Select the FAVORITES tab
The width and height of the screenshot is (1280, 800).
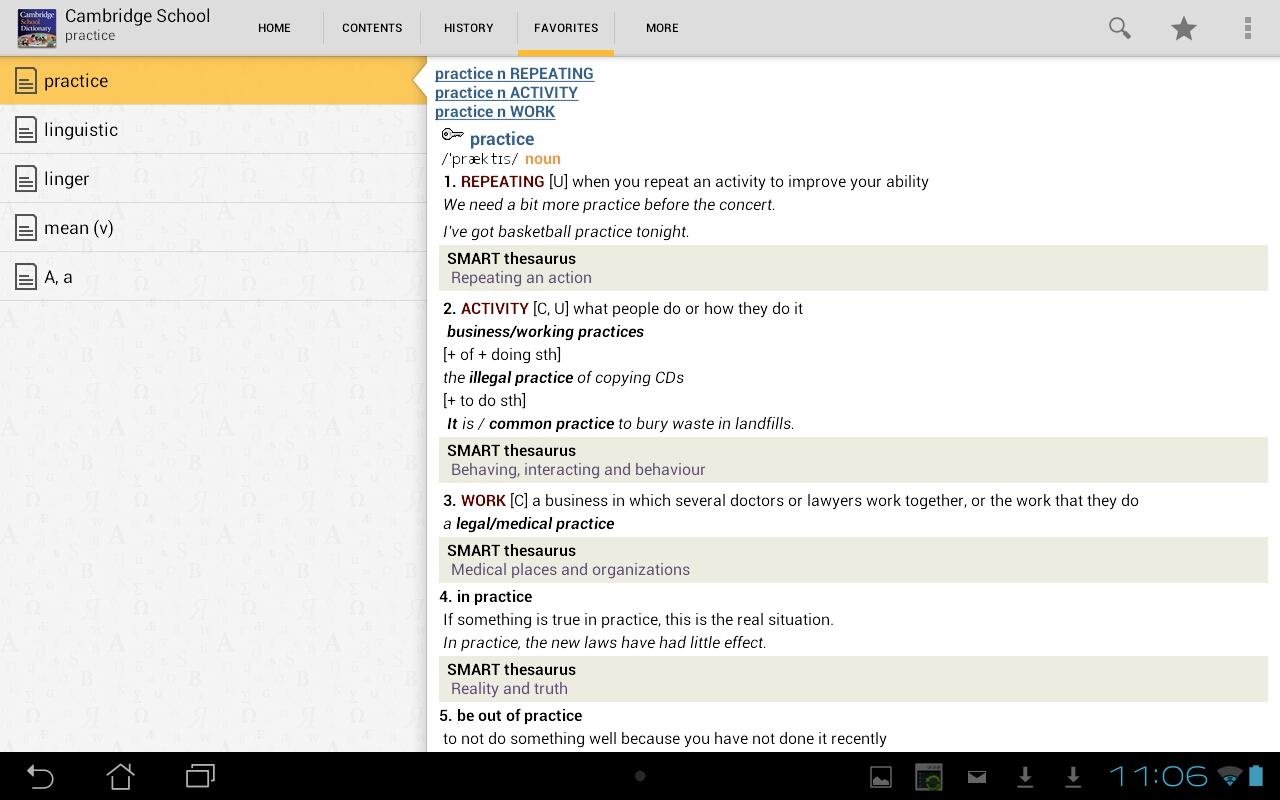coord(566,28)
